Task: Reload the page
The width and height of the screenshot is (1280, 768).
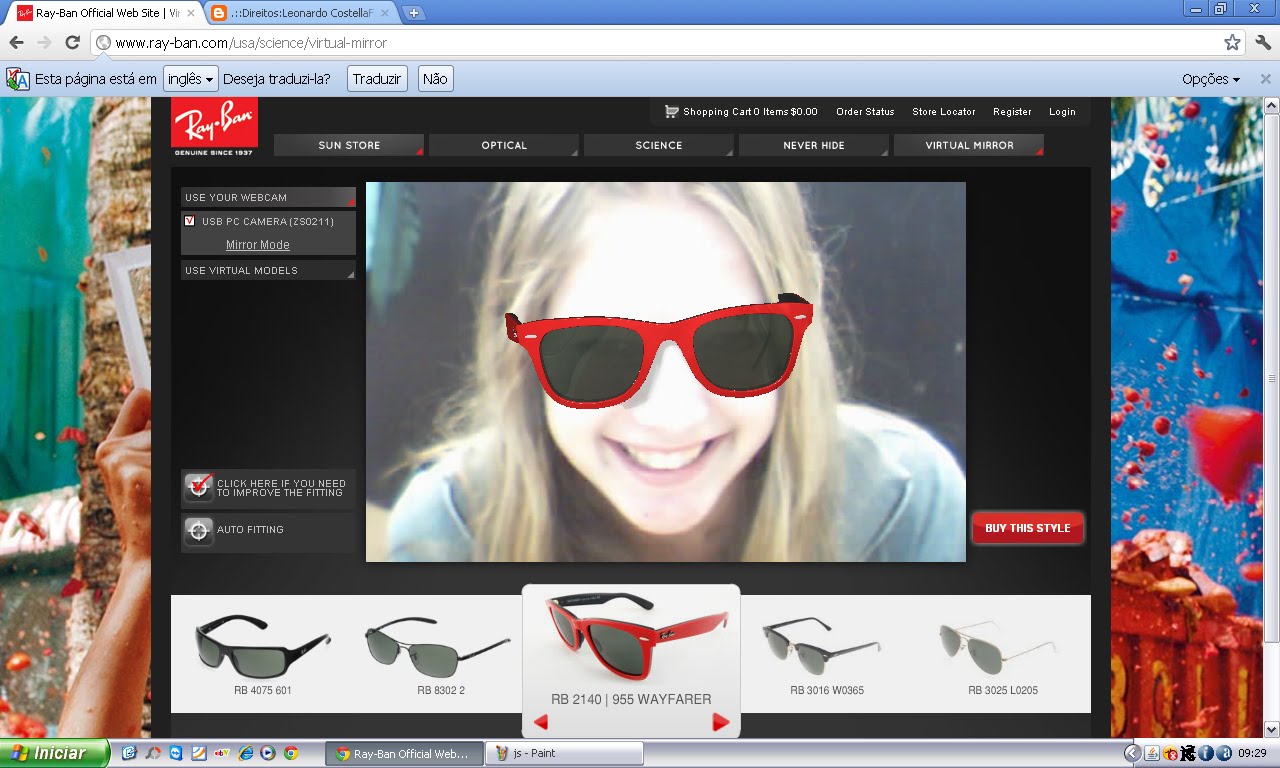Action: pos(72,43)
